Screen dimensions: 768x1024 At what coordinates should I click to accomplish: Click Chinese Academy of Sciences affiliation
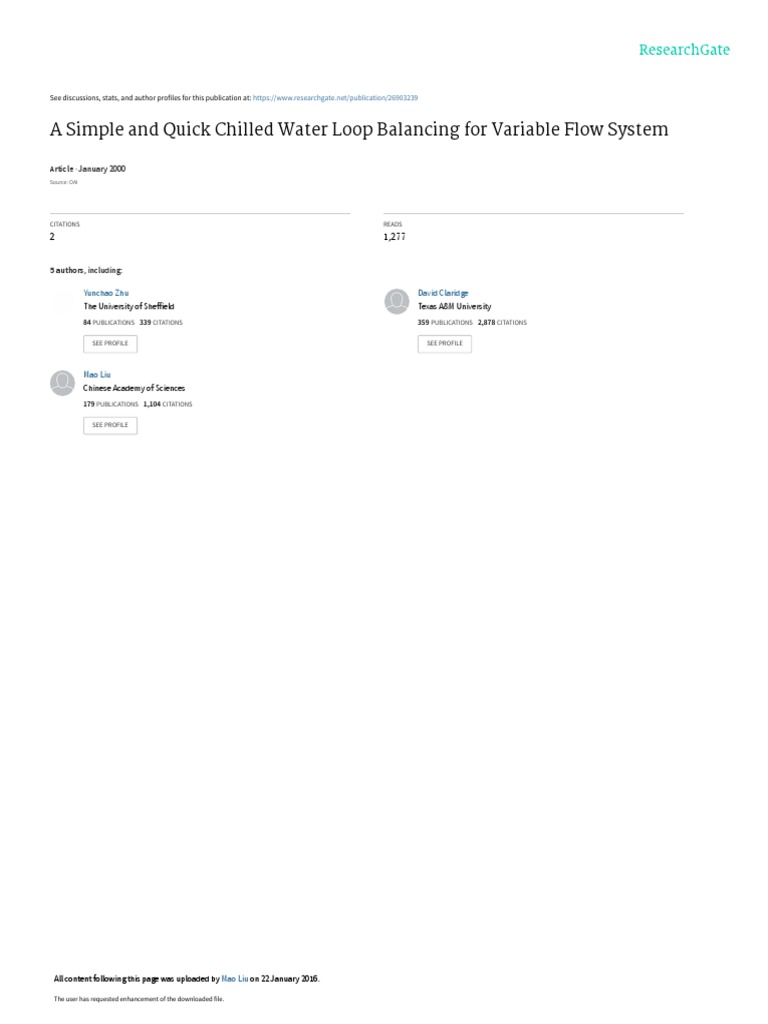134,388
